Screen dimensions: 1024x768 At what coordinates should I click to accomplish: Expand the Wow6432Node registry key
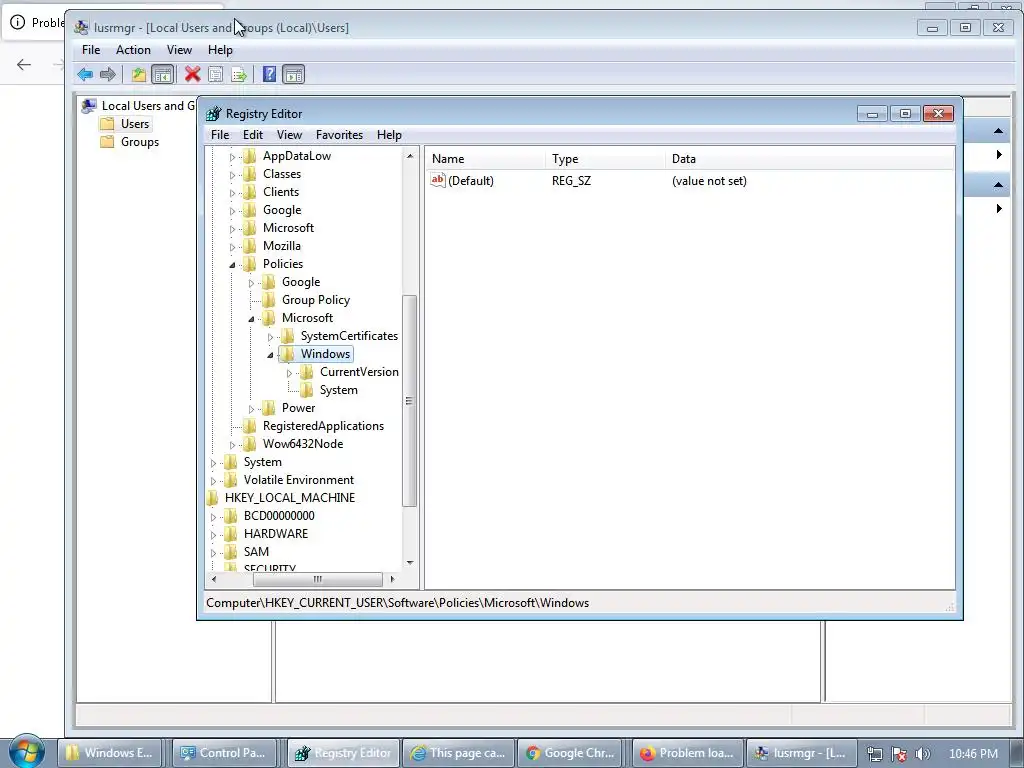coord(232,445)
